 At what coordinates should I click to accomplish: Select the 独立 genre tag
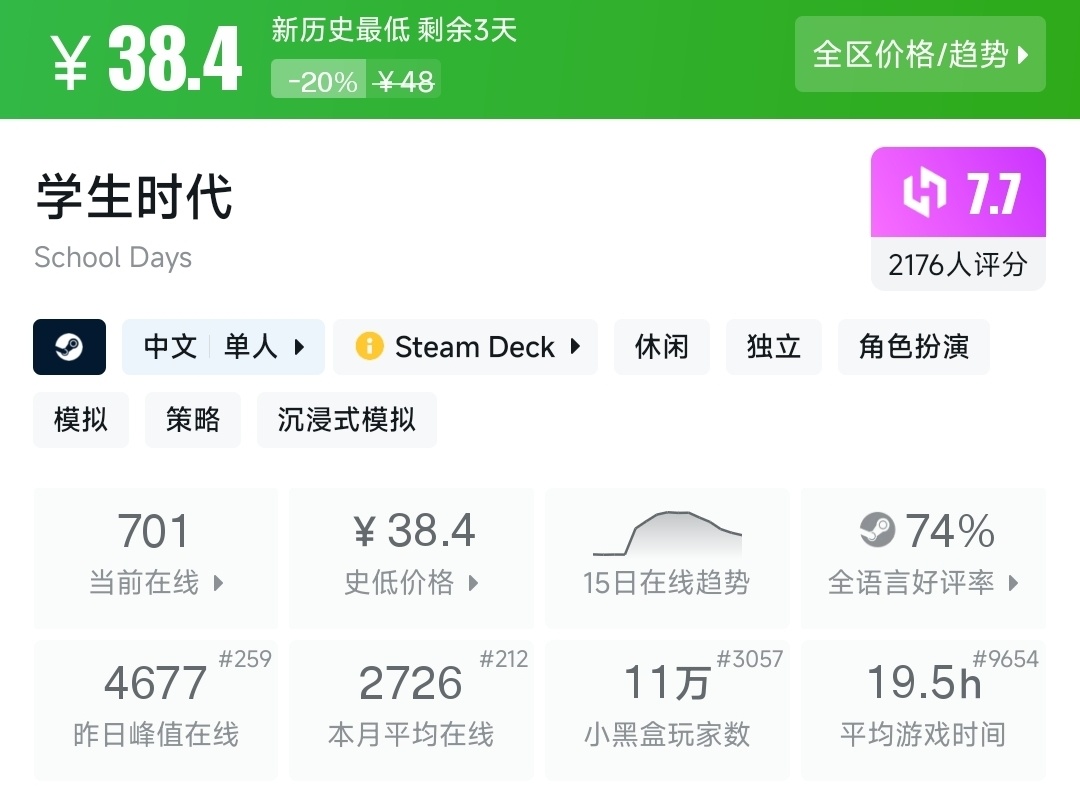point(774,347)
